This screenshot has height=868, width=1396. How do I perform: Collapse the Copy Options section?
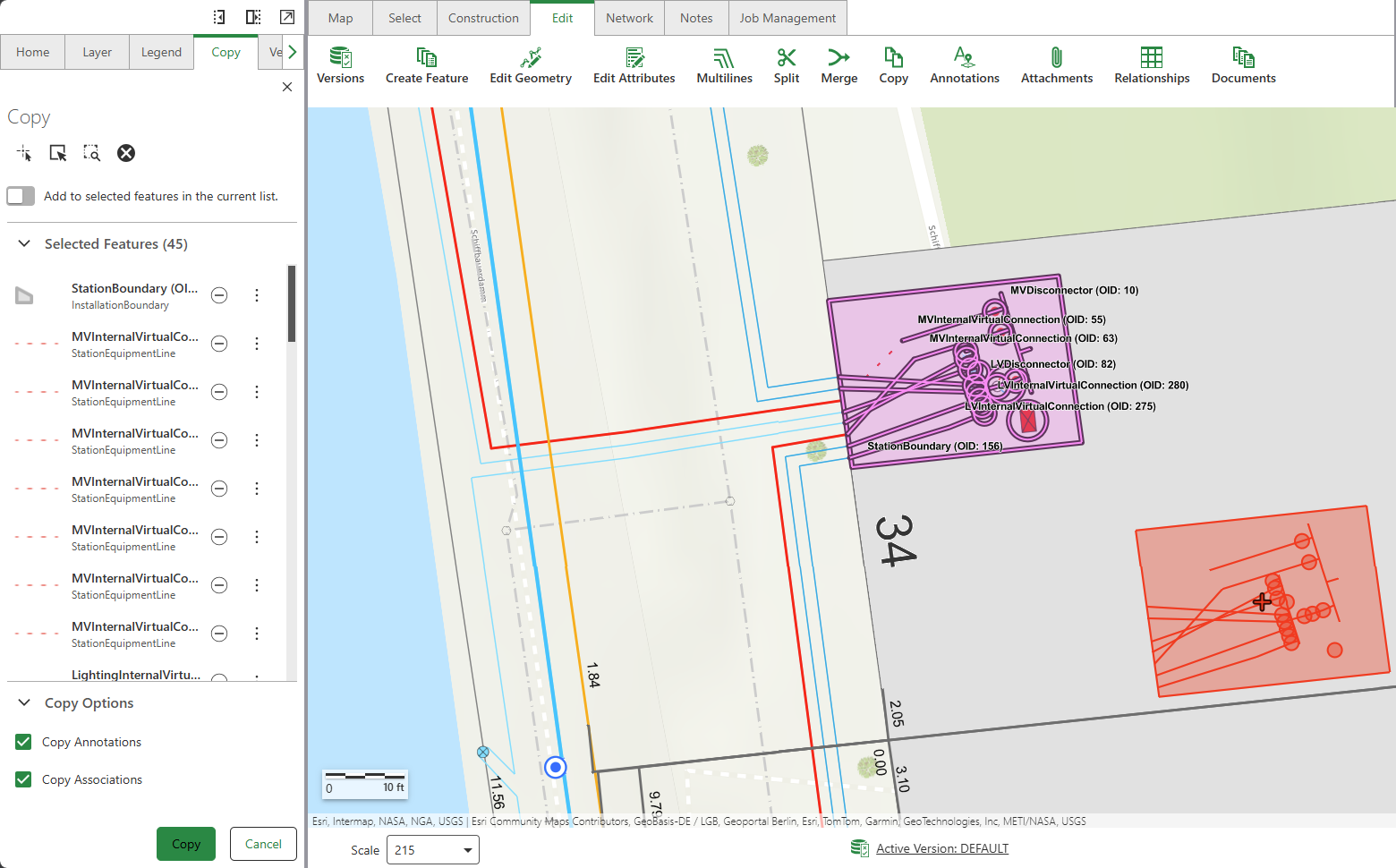24,702
